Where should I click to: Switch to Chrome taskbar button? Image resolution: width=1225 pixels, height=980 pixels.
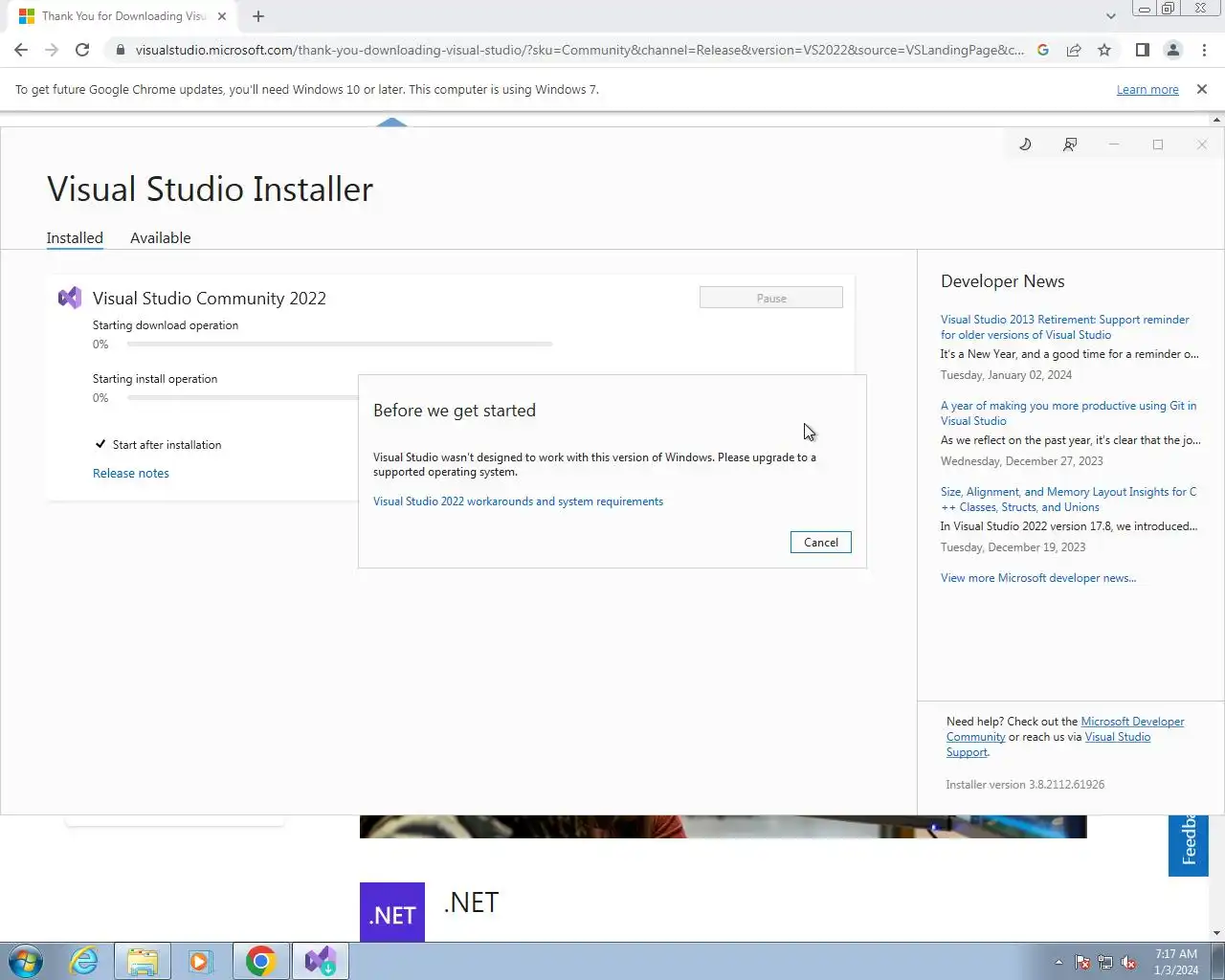click(260, 961)
